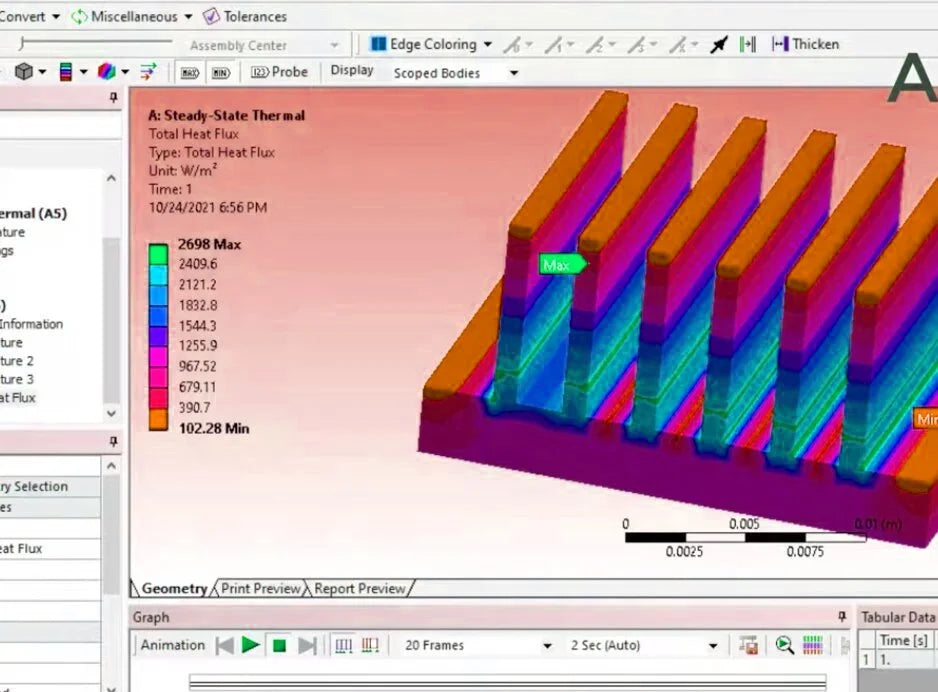
Task: Play the result animation
Action: click(250, 646)
